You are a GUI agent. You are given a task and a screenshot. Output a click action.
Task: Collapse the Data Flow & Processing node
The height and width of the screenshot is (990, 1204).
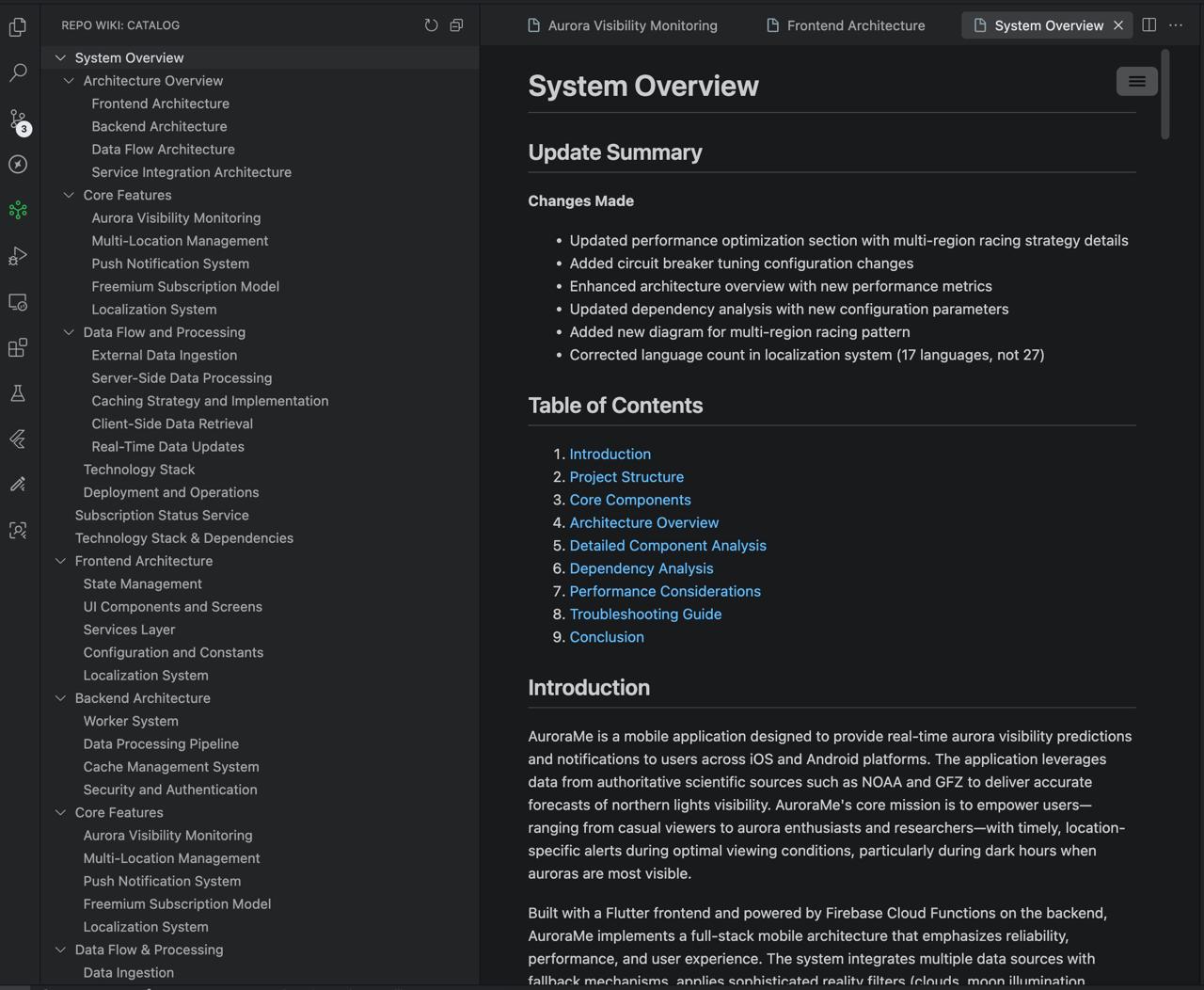60,950
